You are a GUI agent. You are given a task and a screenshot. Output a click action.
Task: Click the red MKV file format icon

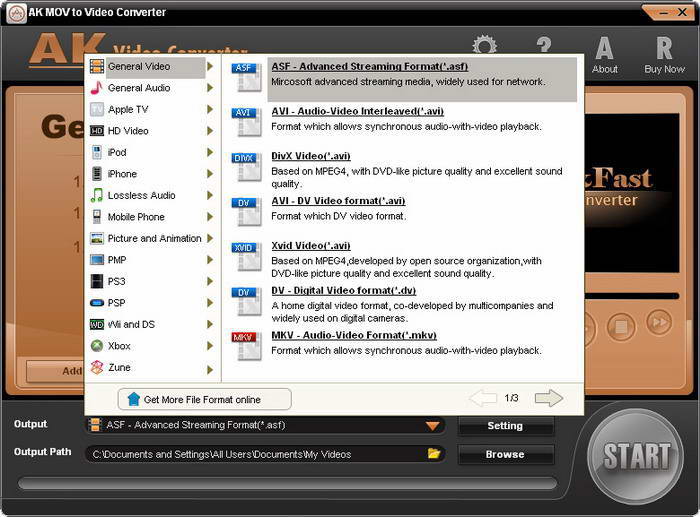click(x=246, y=346)
